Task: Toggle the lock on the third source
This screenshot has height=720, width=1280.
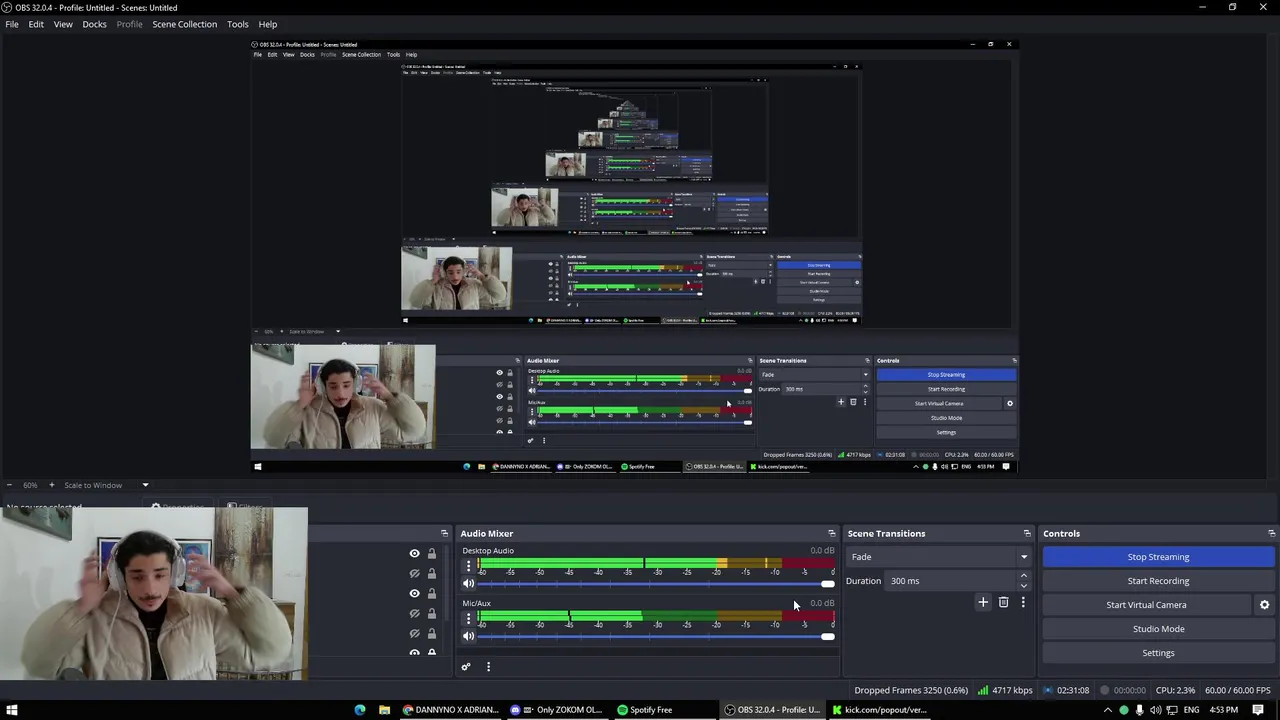Action: pos(432,593)
